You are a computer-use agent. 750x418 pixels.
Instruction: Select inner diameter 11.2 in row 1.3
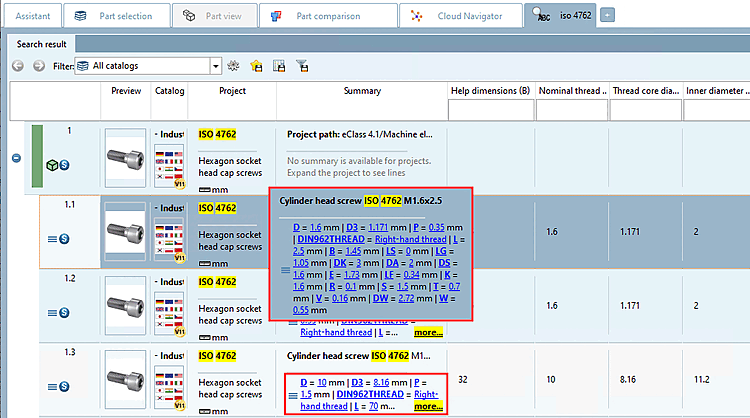coord(702,380)
